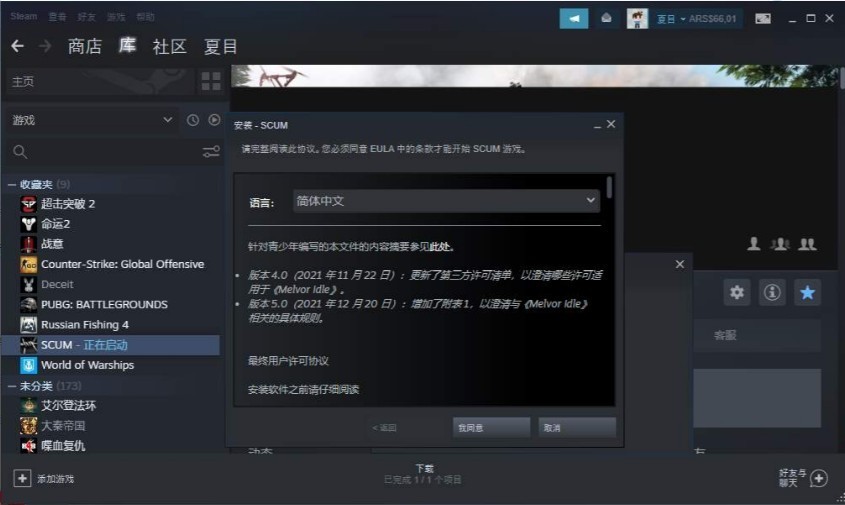The height and width of the screenshot is (505, 845).
Task: Click the announcements megaphone icon
Action: coord(574,18)
